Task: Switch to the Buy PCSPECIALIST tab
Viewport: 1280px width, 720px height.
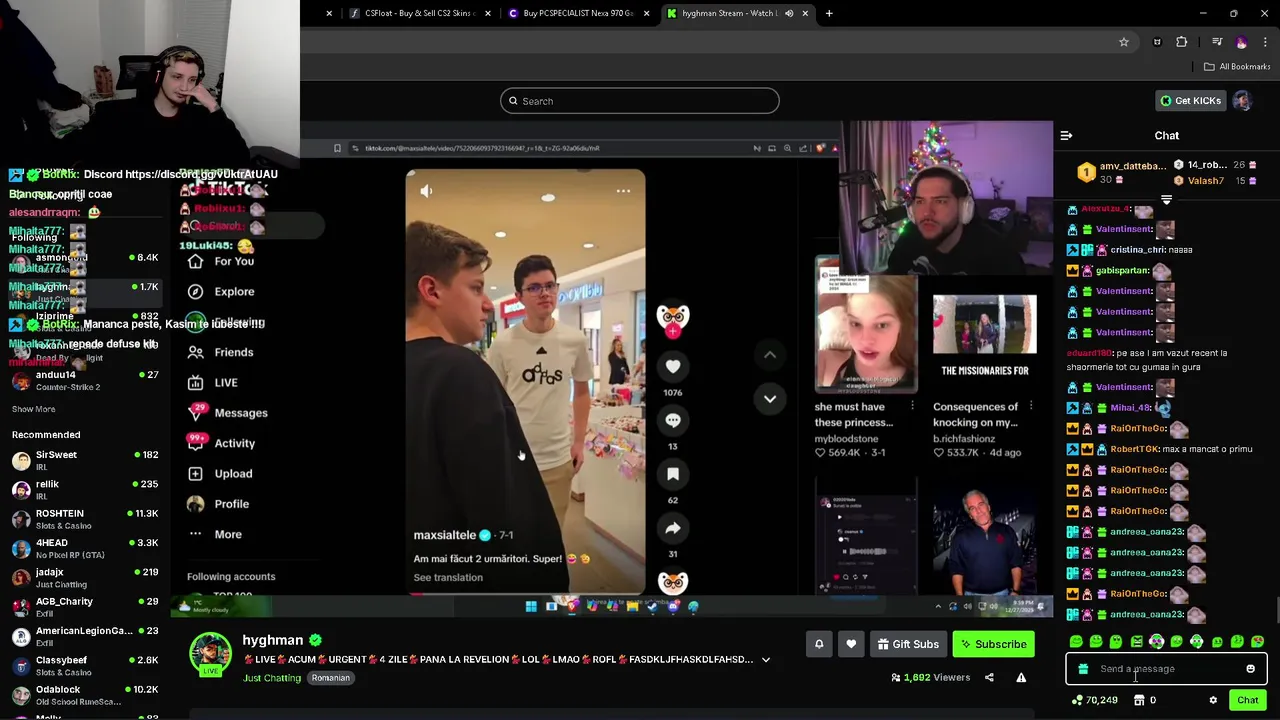Action: pyautogui.click(x=580, y=13)
